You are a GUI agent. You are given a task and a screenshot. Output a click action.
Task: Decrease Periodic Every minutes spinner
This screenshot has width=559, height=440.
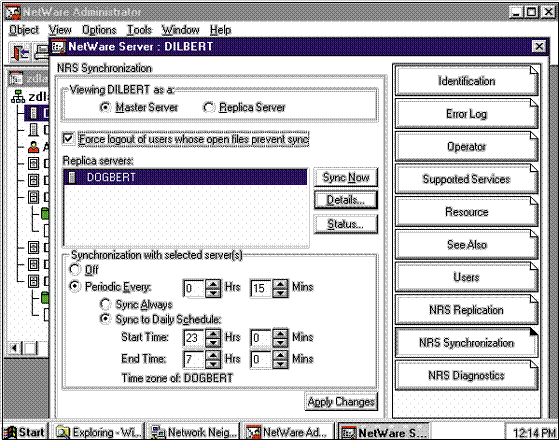[x=281, y=293]
